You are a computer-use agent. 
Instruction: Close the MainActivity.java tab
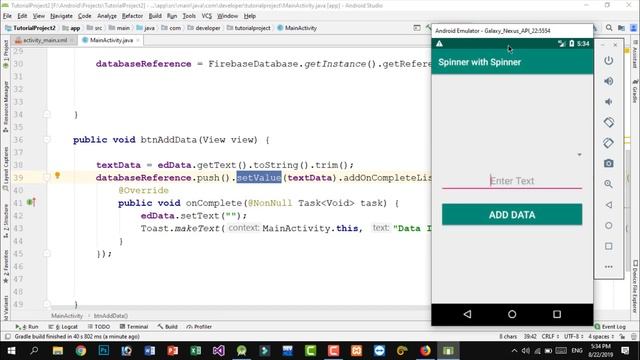[138, 40]
